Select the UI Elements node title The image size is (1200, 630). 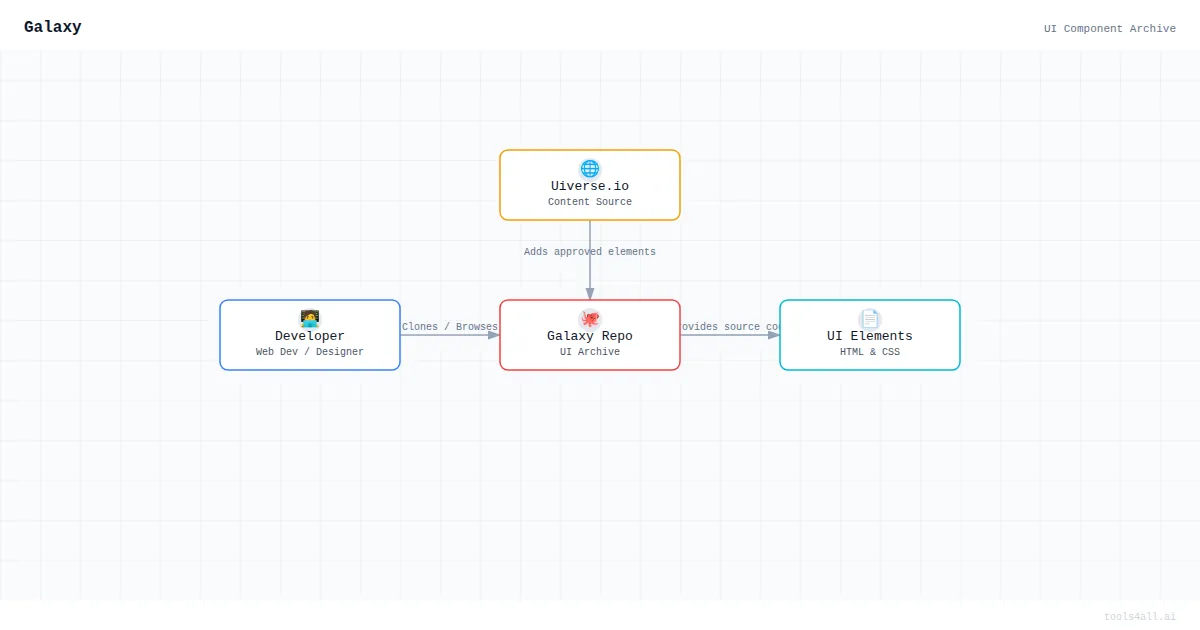[870, 336]
